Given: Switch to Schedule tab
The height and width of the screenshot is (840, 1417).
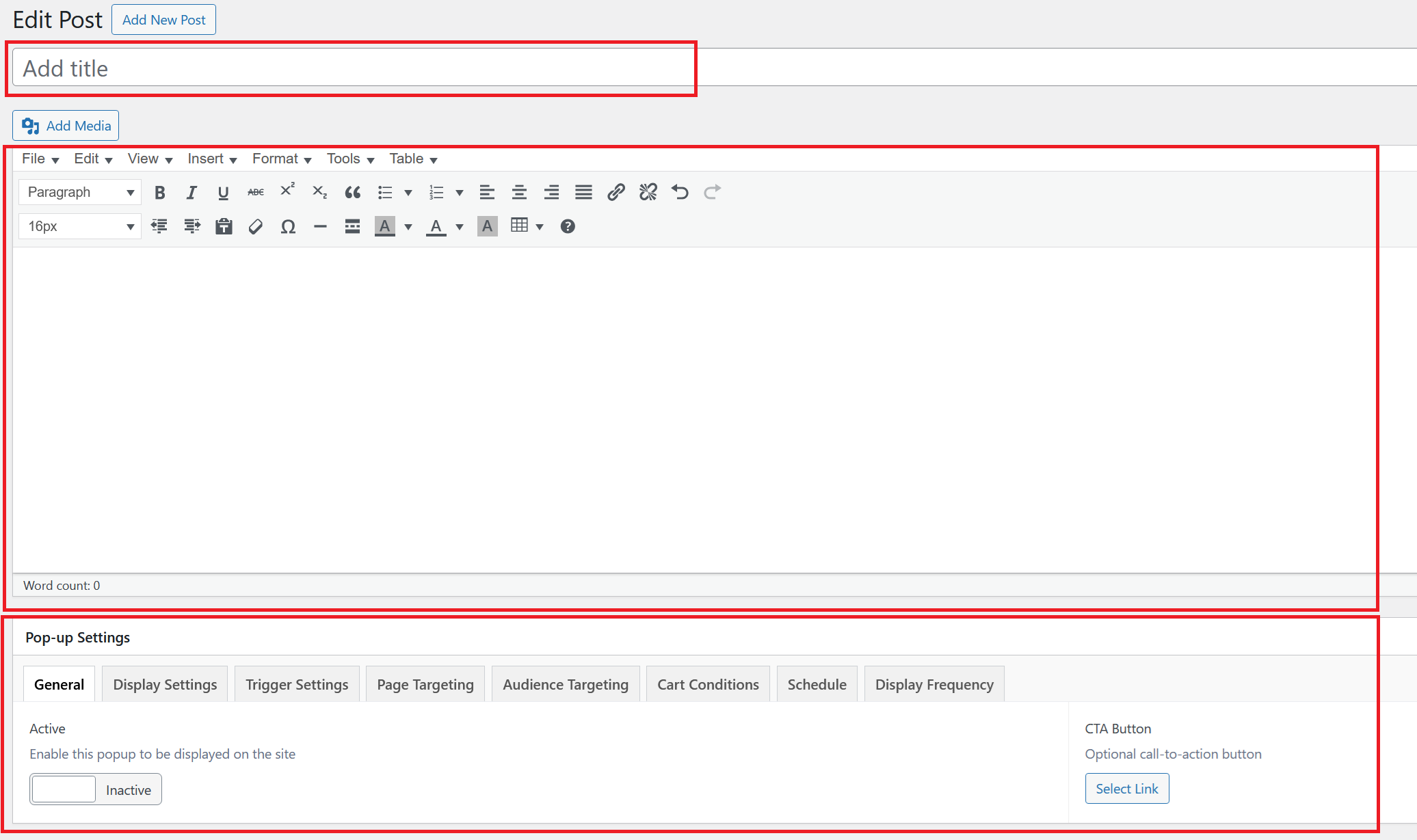Looking at the screenshot, I should [x=817, y=684].
